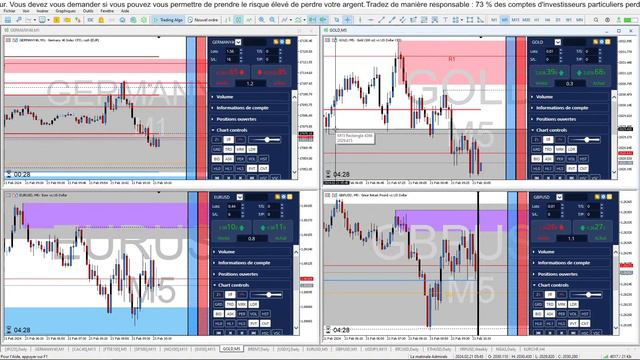Click S/L input field in GOLD panel
This screenshot has width=640, height=360.
(551, 59)
